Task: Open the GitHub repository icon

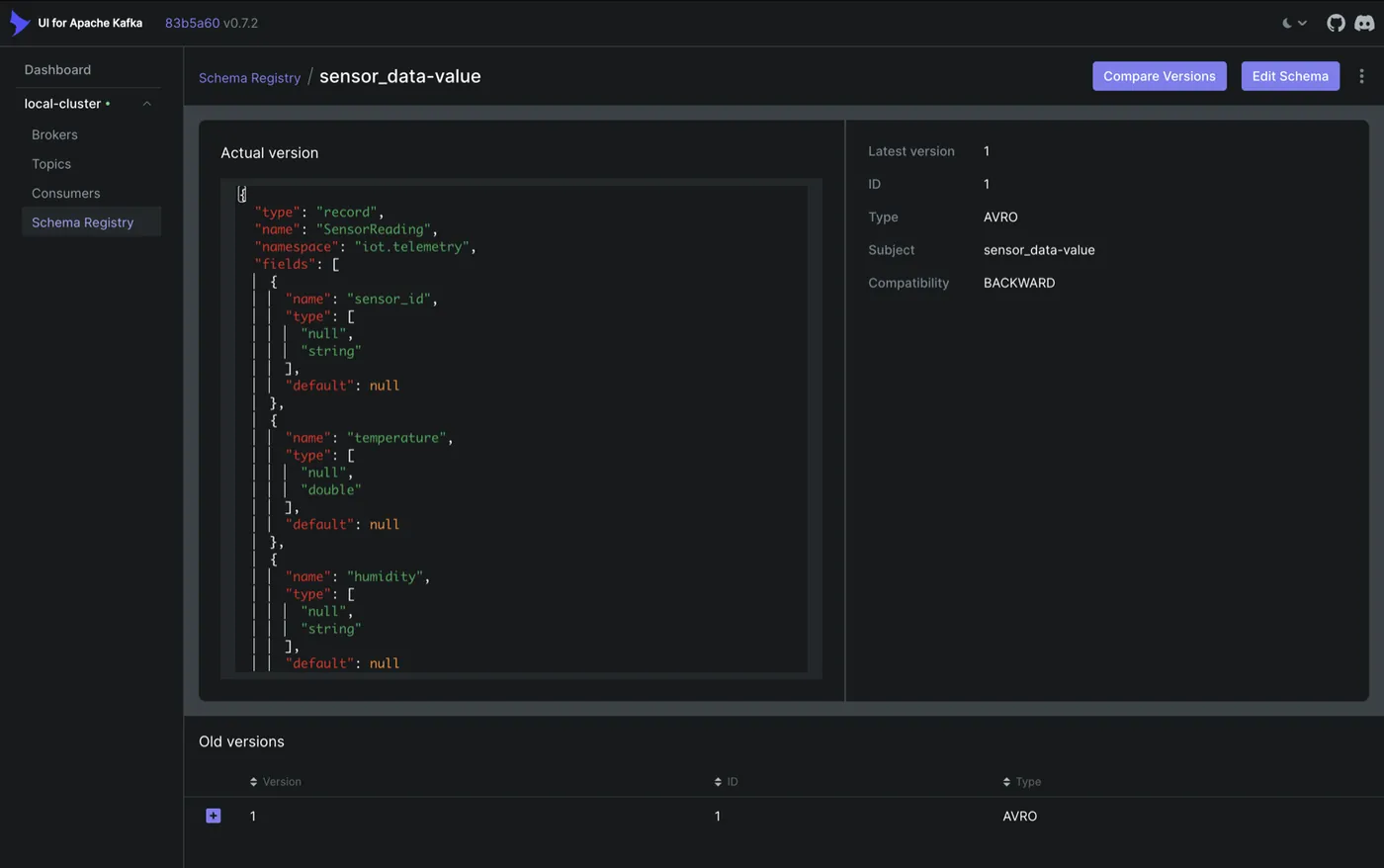Action: (1336, 23)
